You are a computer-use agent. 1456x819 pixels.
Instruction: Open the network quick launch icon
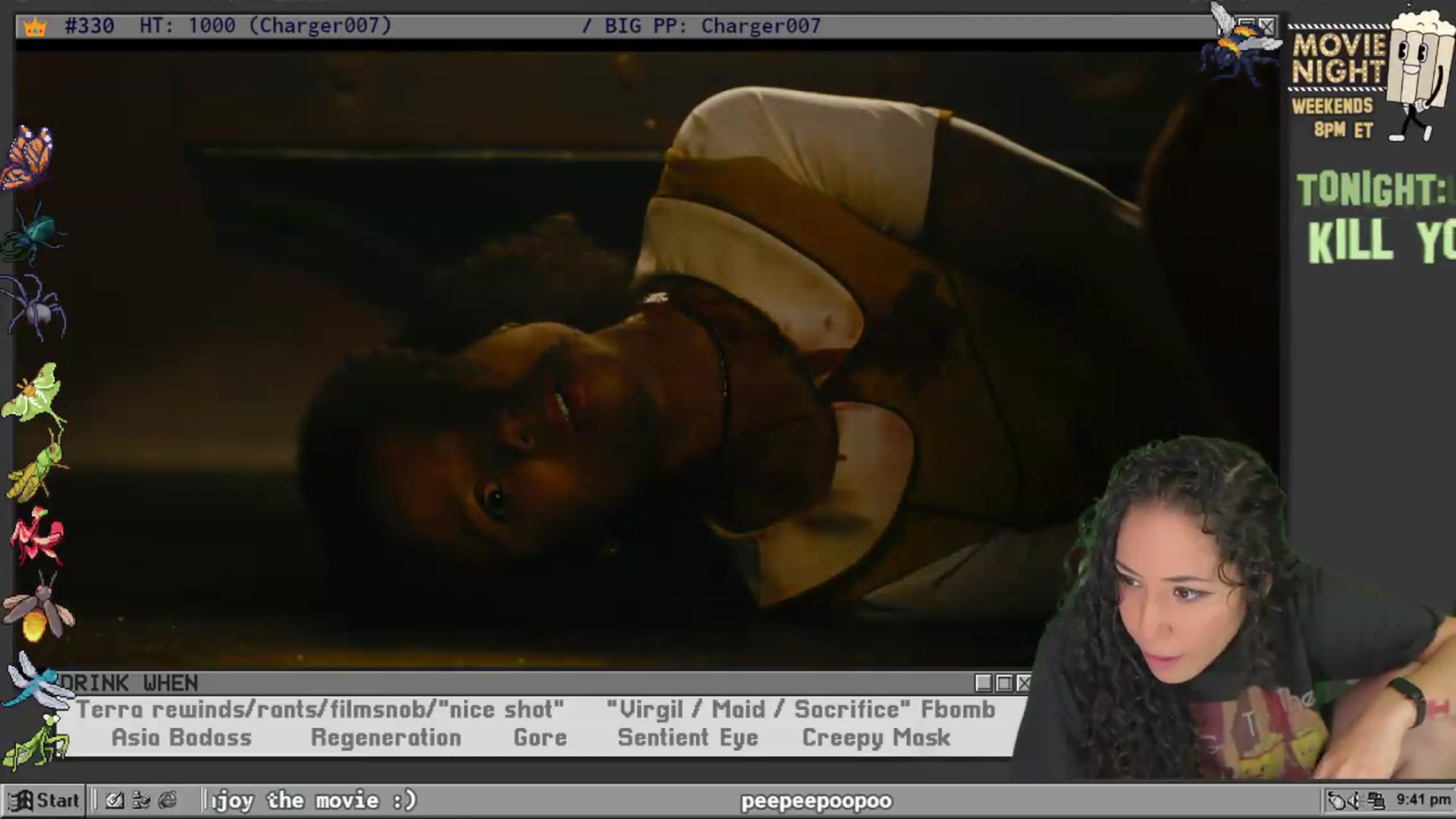pyautogui.click(x=141, y=800)
